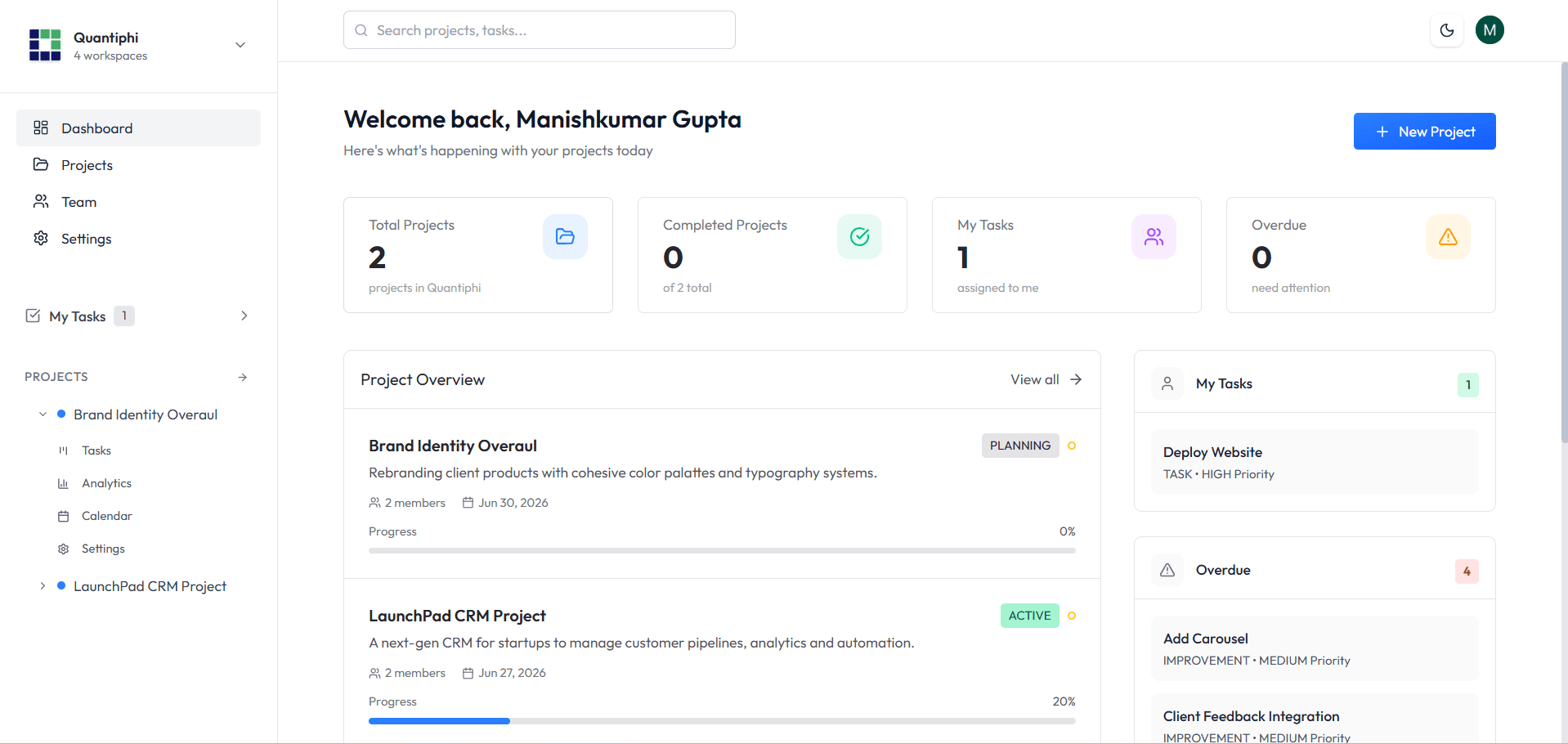This screenshot has width=1568, height=744.
Task: Open the Add Carousel overdue item
Action: (x=1315, y=648)
